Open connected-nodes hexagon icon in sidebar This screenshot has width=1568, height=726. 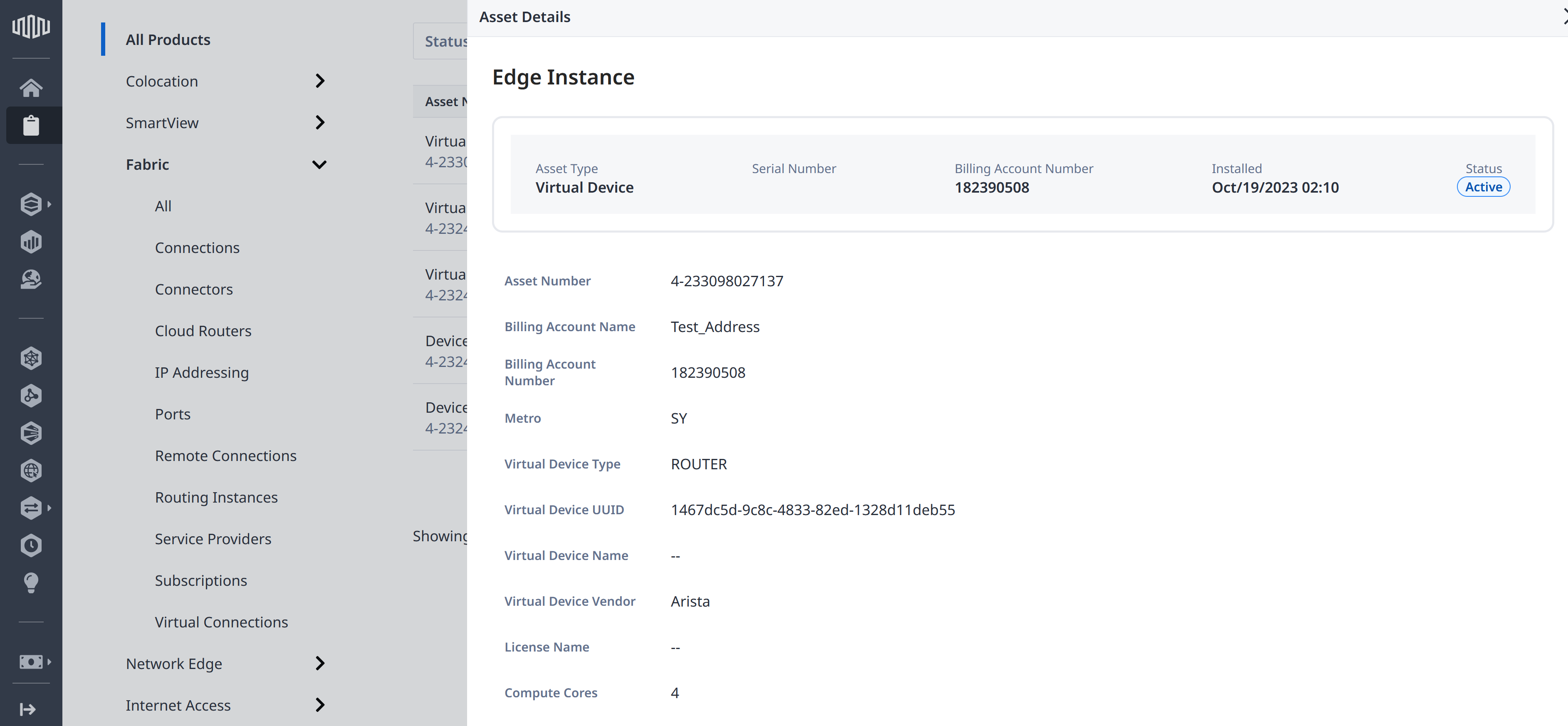coord(31,396)
